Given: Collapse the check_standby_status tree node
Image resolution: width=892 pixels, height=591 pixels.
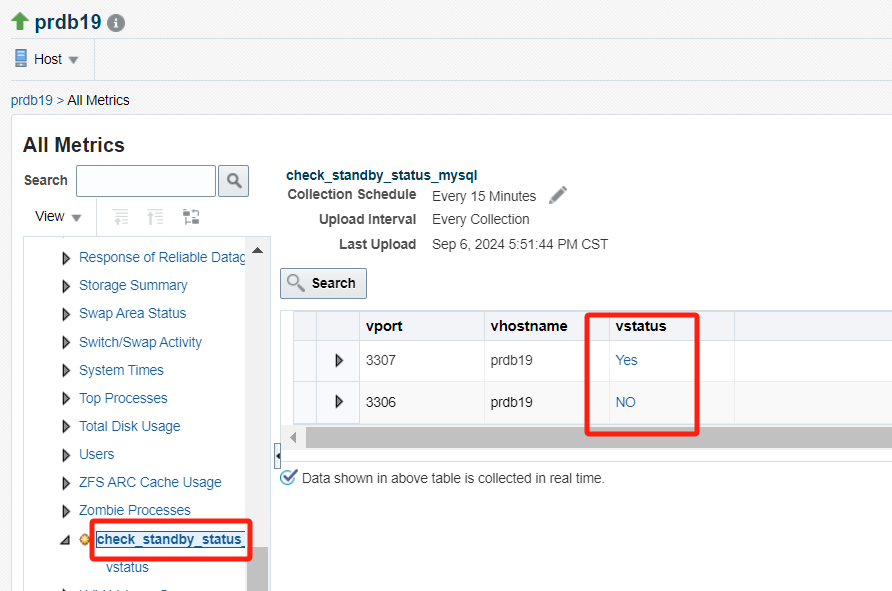Looking at the screenshot, I should coord(65,540).
